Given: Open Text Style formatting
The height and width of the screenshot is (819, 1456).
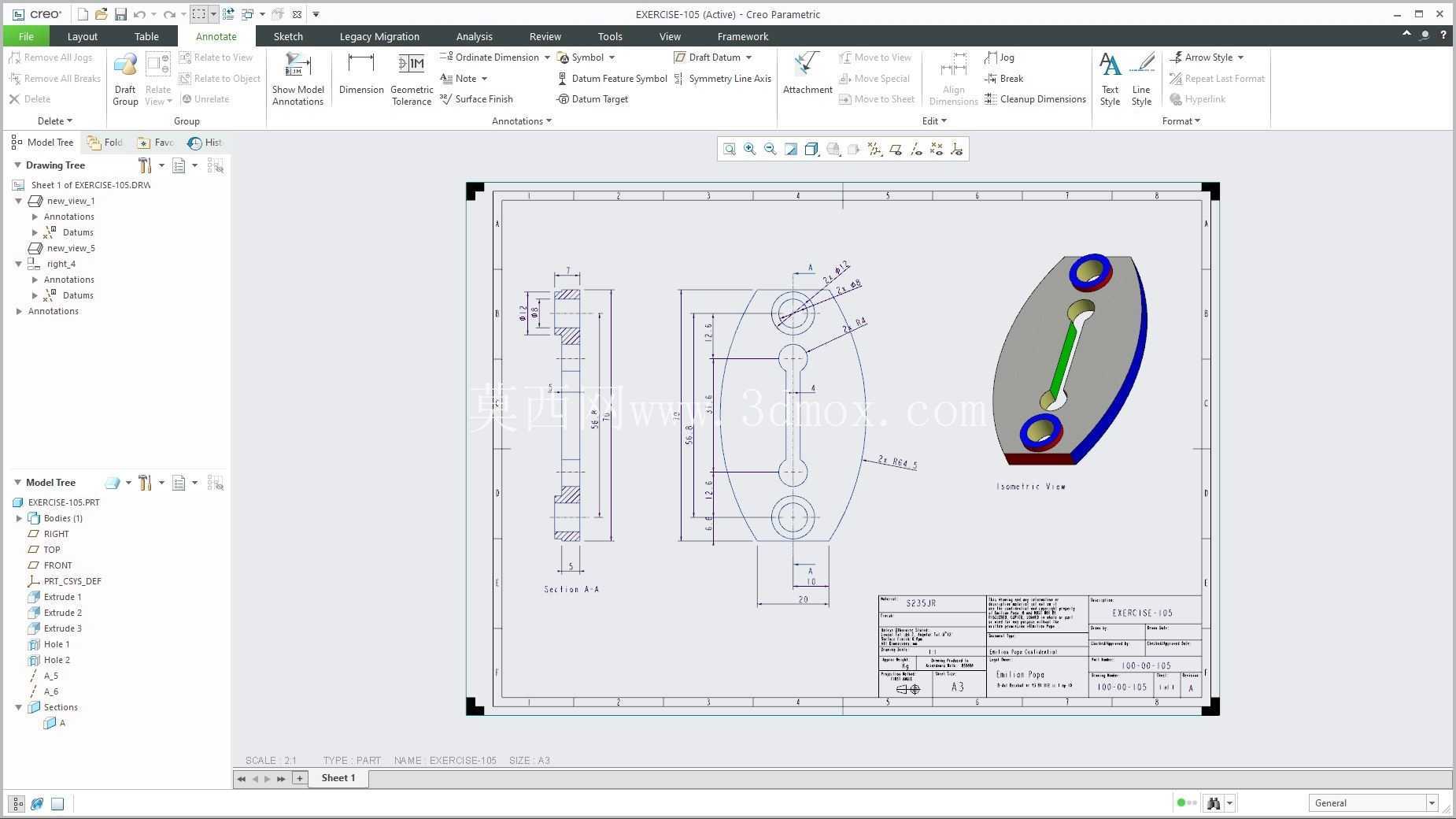Looking at the screenshot, I should (1110, 79).
